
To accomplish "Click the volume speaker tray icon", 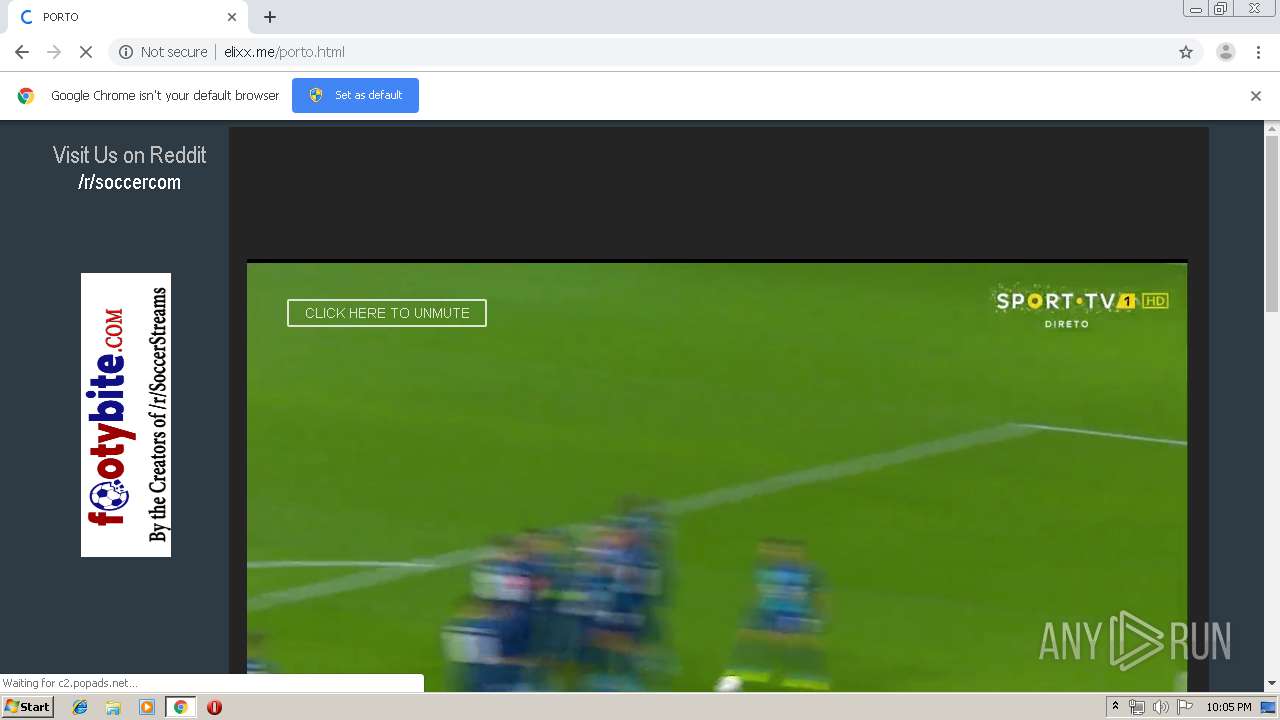I will click(x=1160, y=707).
